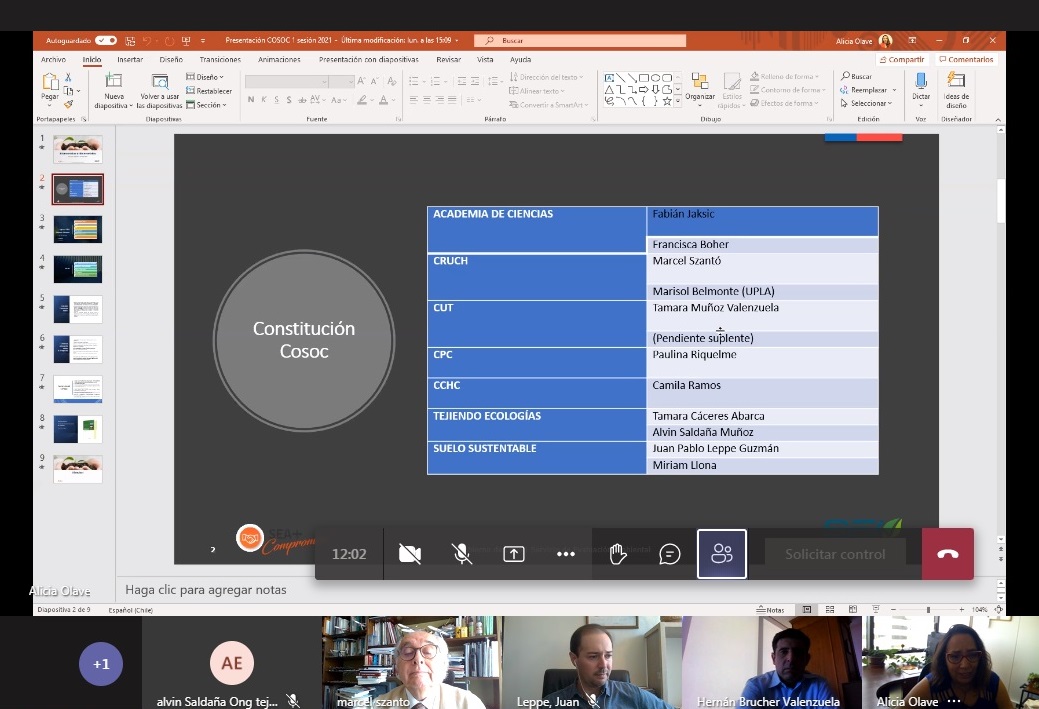Expand the Sección dropdown
Image resolution: width=1039 pixels, height=709 pixels.
208,104
